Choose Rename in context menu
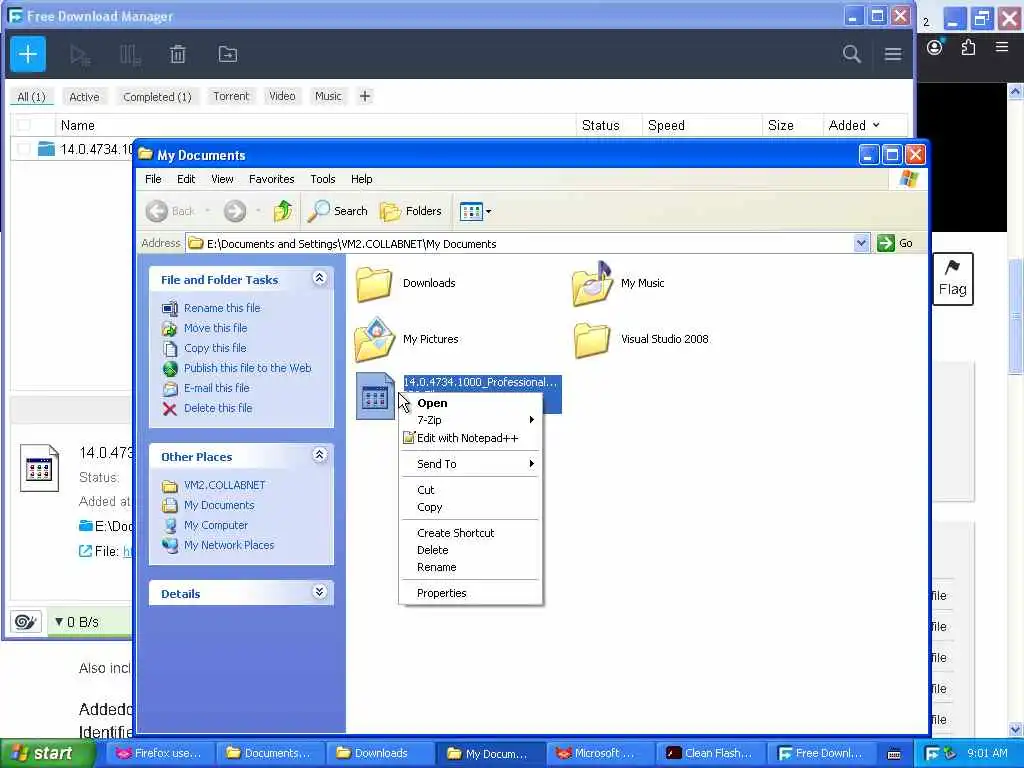The height and width of the screenshot is (768, 1024). click(470, 567)
